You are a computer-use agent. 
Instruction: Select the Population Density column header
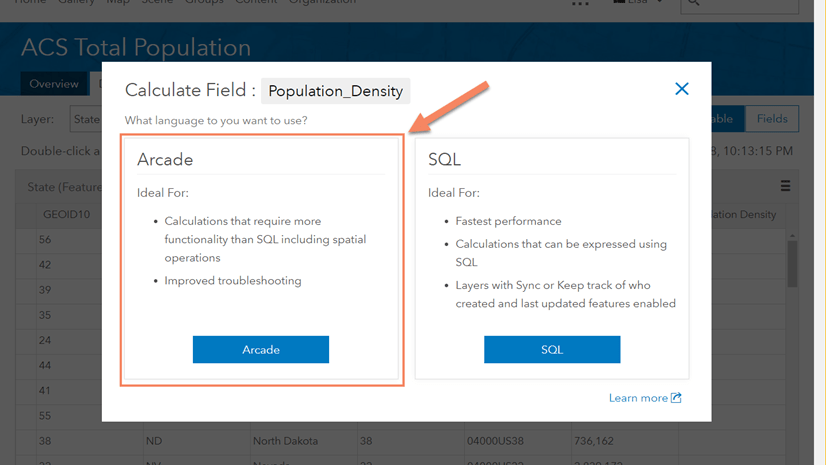pyautogui.click(x=742, y=214)
